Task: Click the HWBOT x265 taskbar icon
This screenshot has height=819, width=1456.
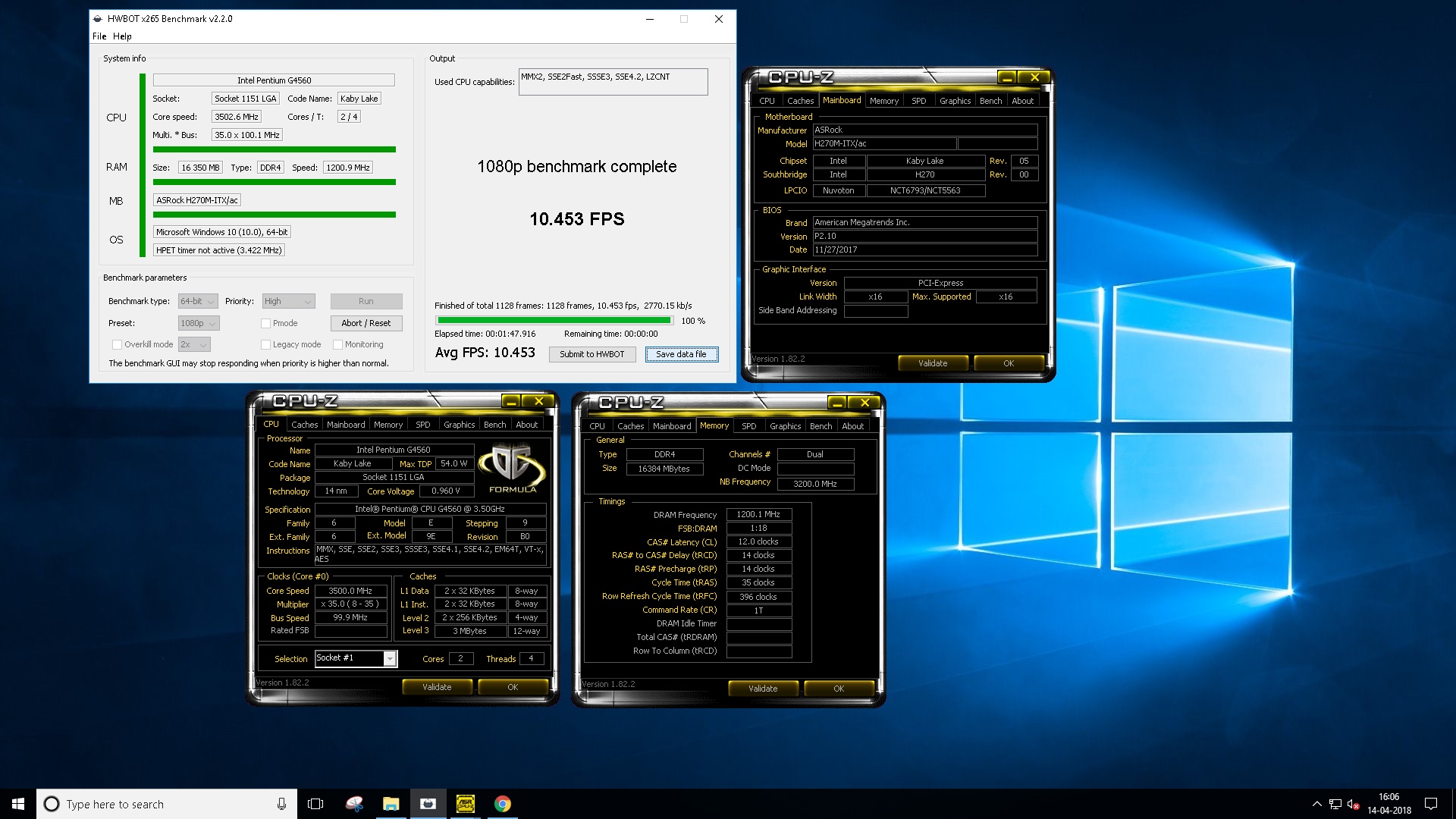Action: [428, 804]
